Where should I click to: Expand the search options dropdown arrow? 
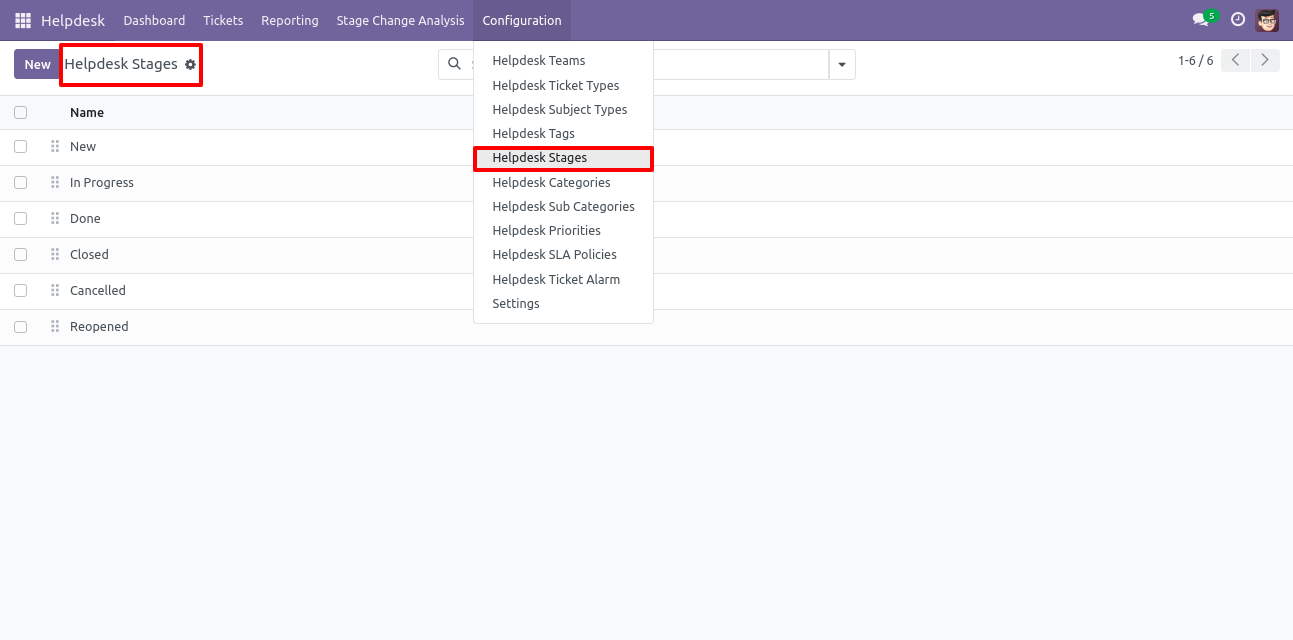click(842, 64)
